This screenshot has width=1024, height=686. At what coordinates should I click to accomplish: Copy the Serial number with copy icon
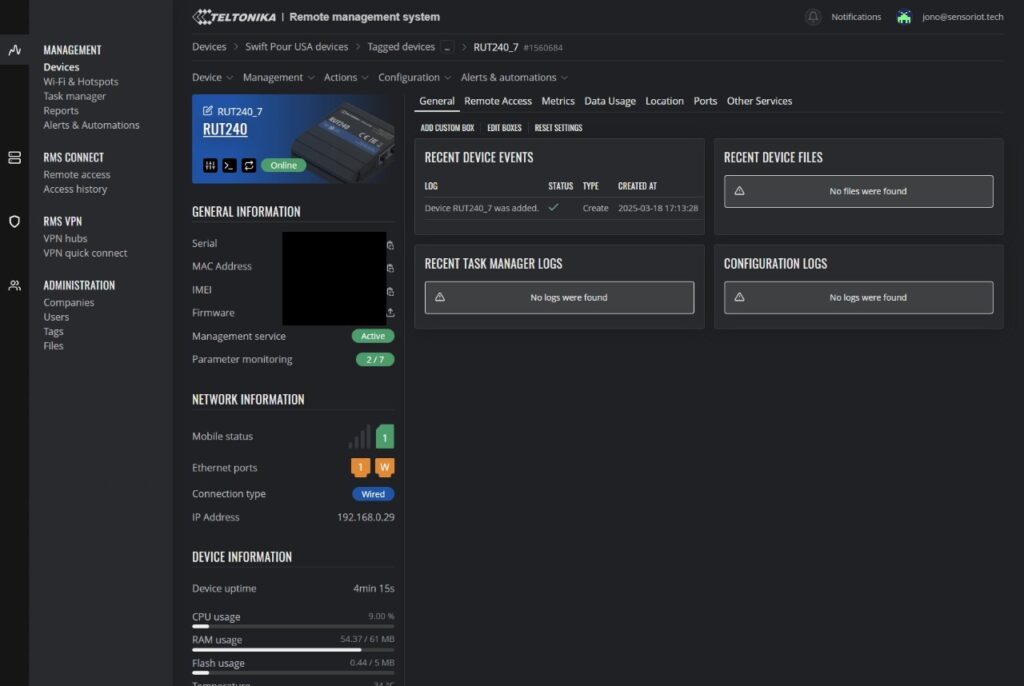pos(390,244)
